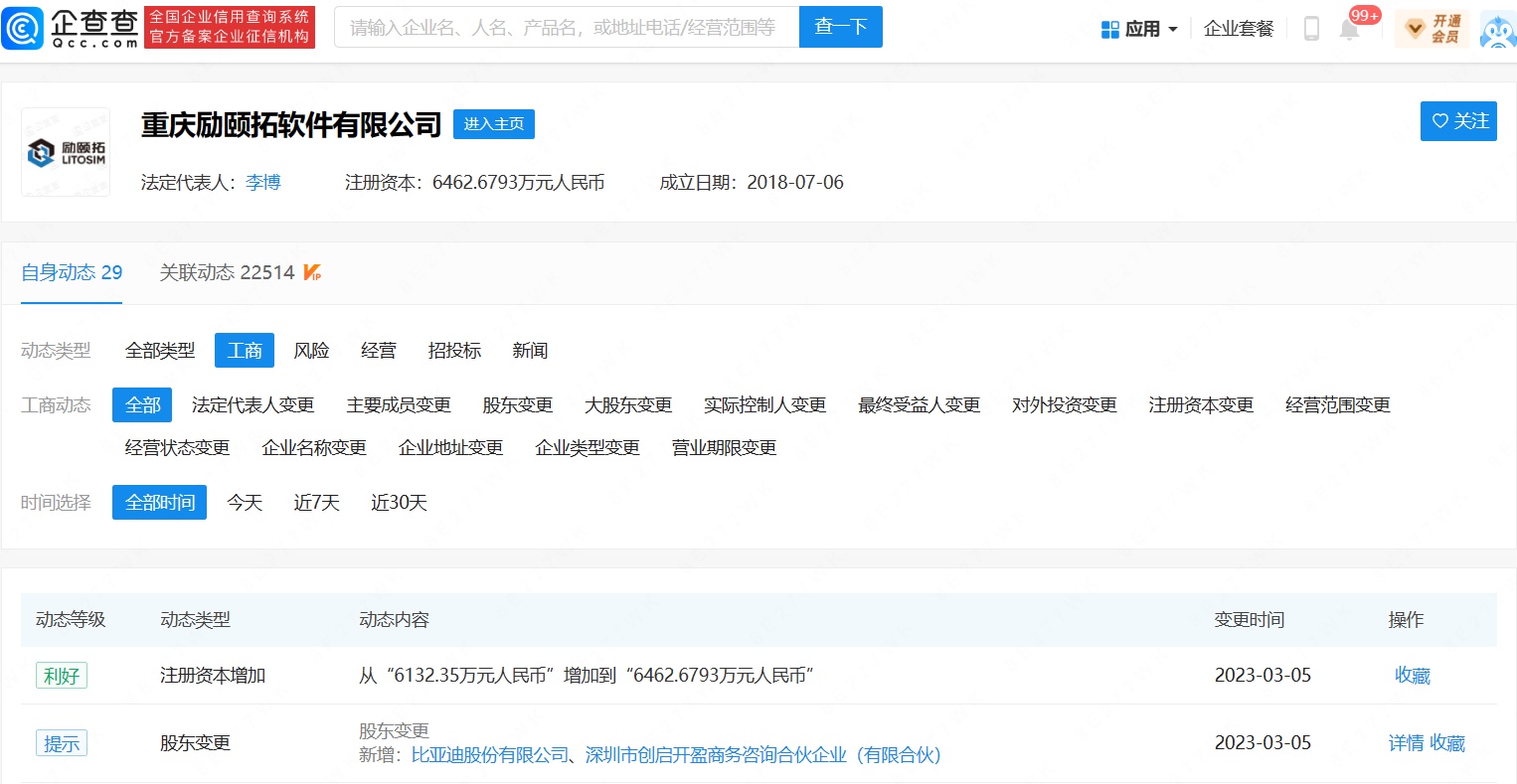Switch to 自身动态 29 tab

pyautogui.click(x=72, y=272)
